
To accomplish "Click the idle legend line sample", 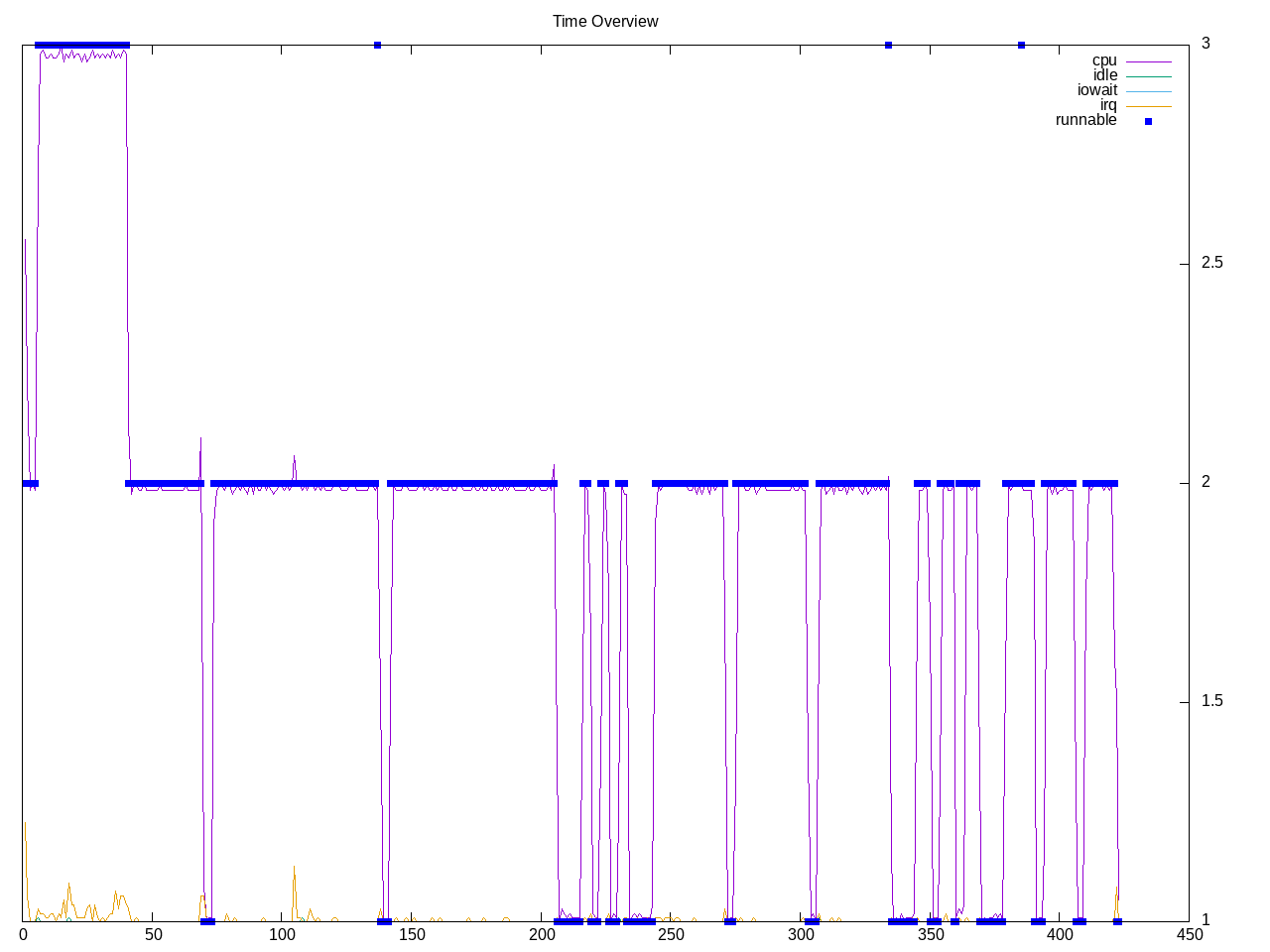I will click(1148, 76).
